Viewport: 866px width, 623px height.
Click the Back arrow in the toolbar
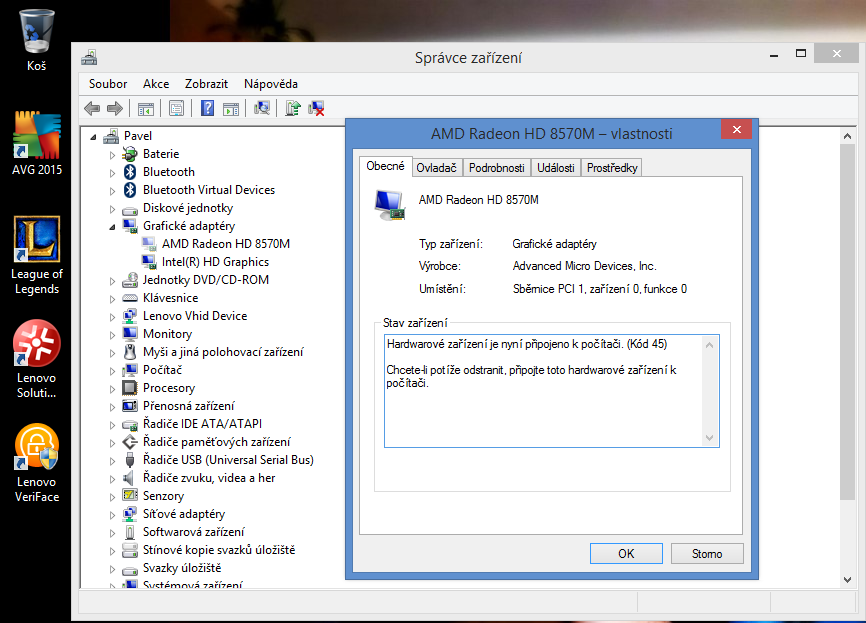coord(92,108)
